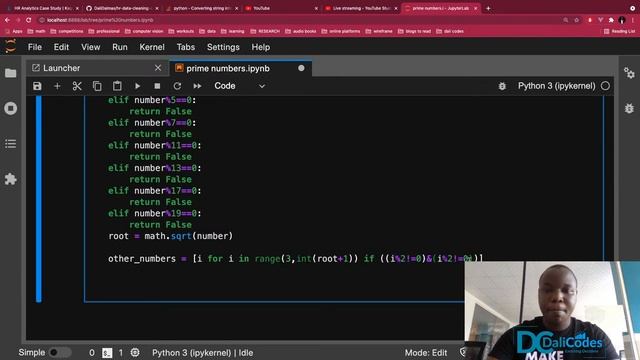Click the blue cell collapser bar
Image resolution: width=640 pixels, height=360 pixels.
[39, 199]
